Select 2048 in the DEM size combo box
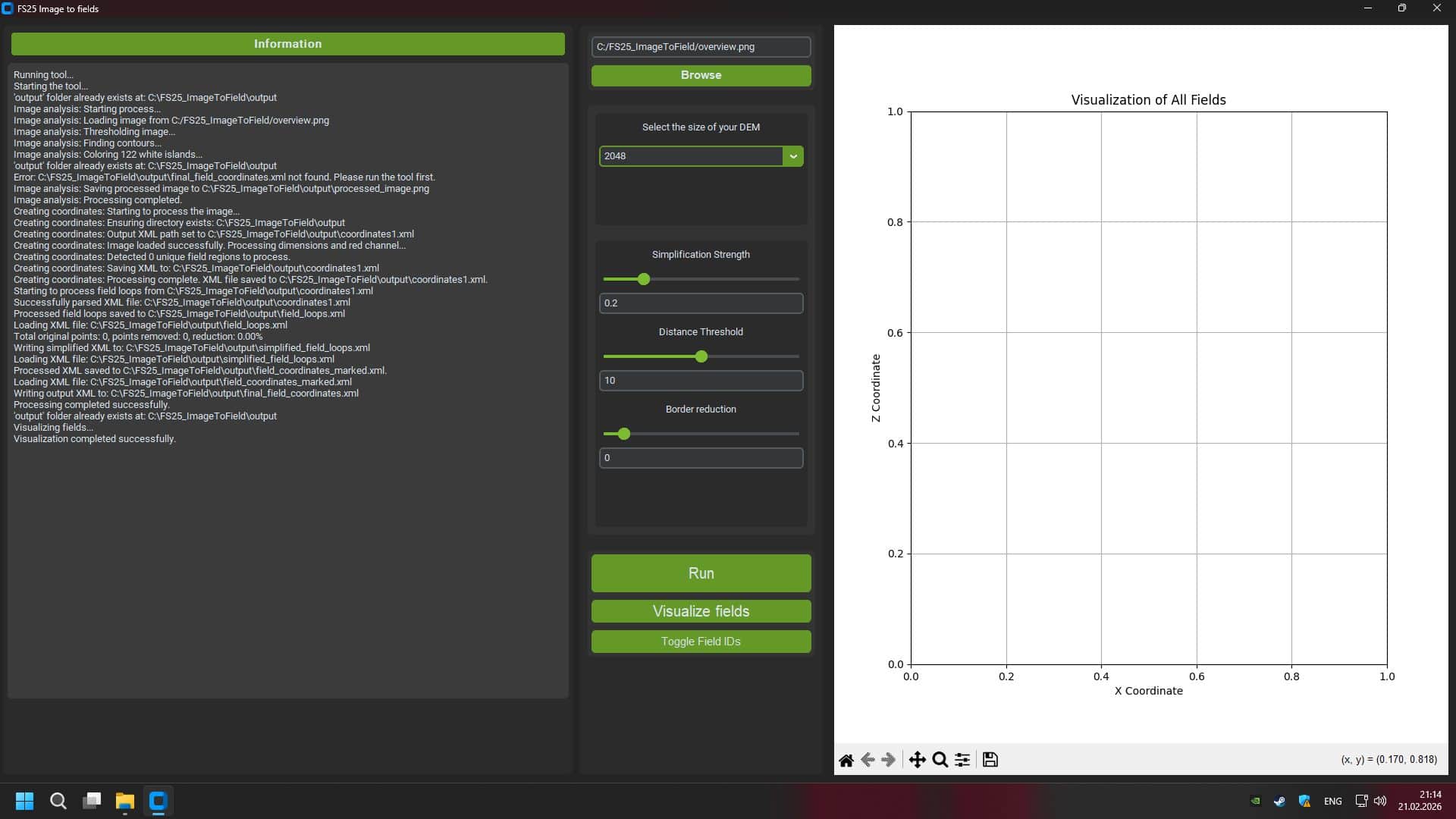Image resolution: width=1456 pixels, height=819 pixels. point(690,156)
